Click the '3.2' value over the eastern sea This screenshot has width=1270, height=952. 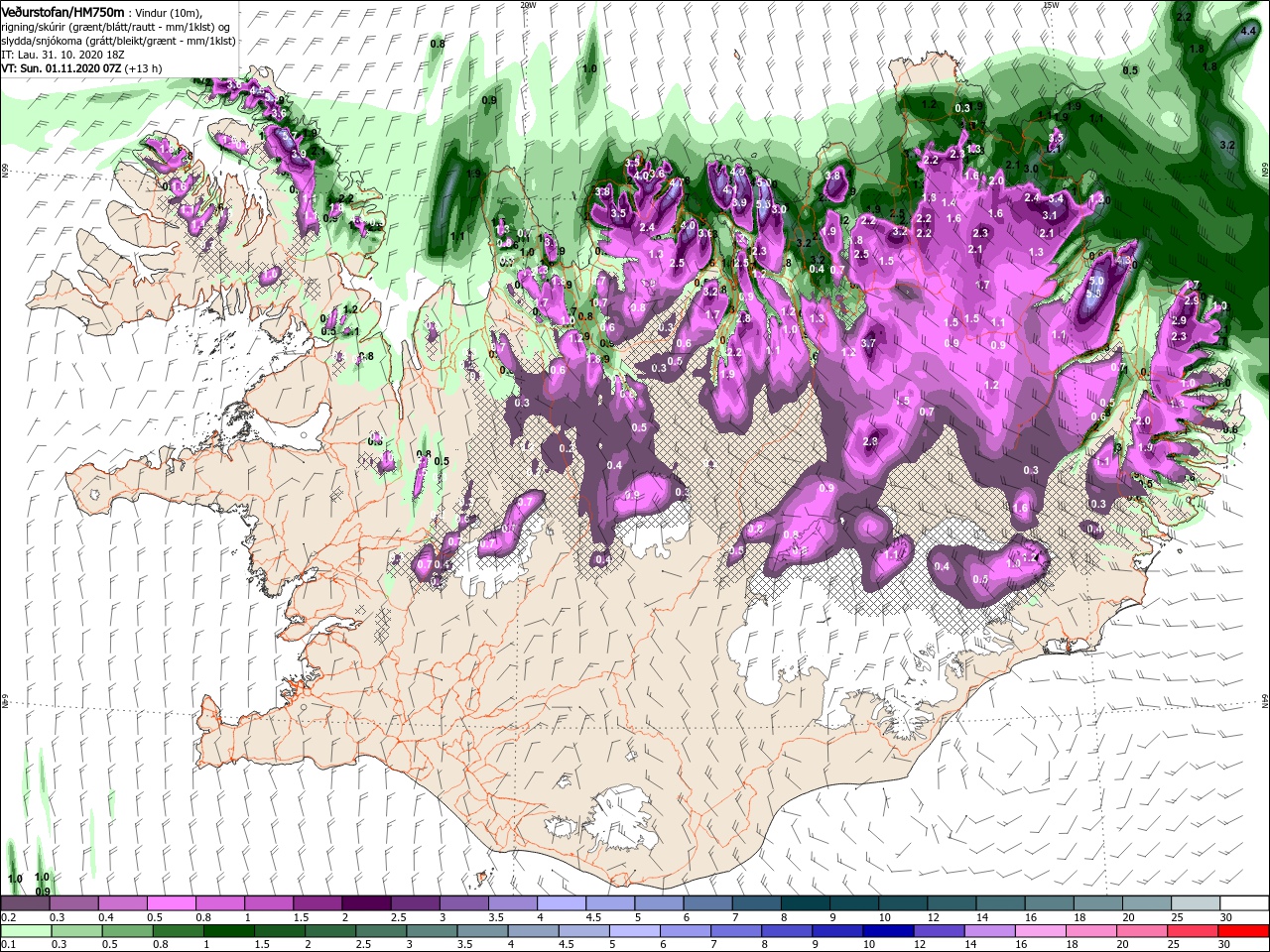[x=1226, y=145]
